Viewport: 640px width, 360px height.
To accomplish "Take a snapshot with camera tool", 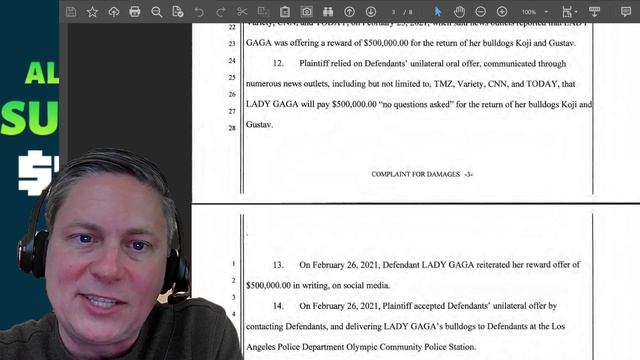I will click(x=307, y=12).
